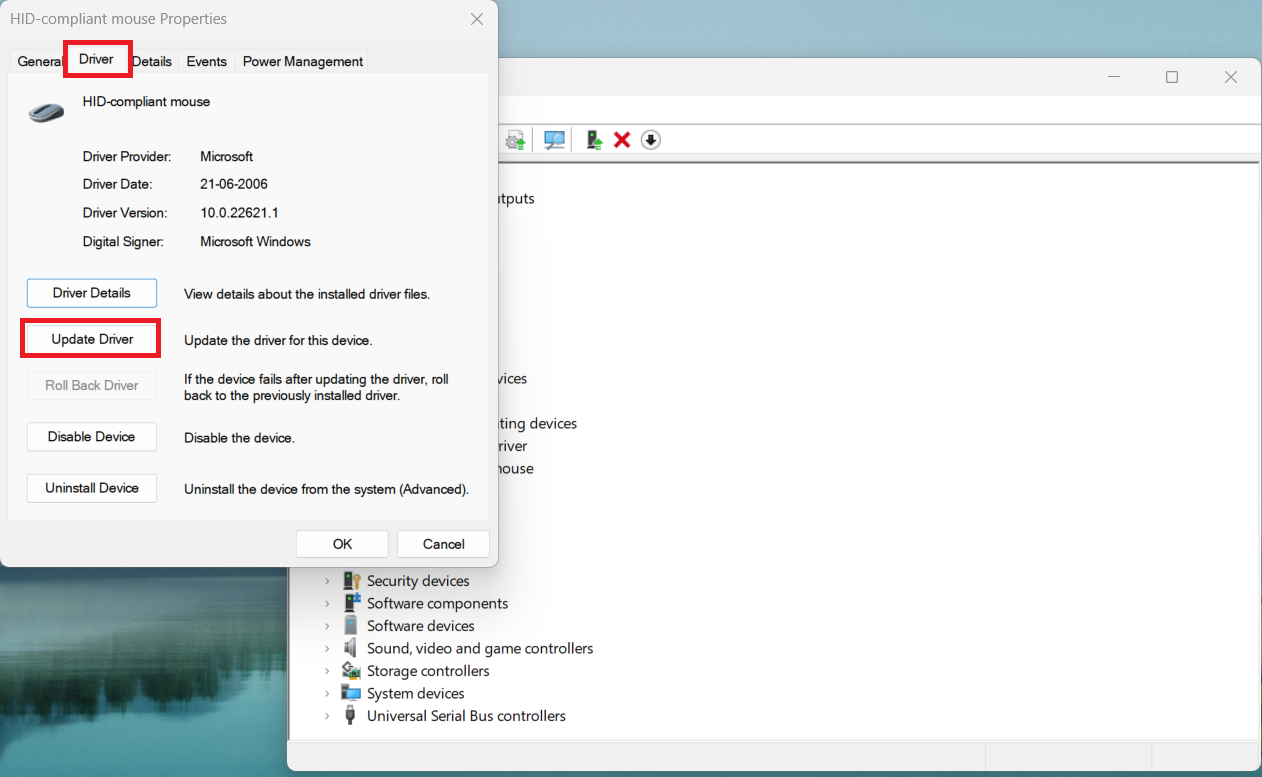Expand the Storage controllers node
This screenshot has width=1262, height=777.
(327, 671)
